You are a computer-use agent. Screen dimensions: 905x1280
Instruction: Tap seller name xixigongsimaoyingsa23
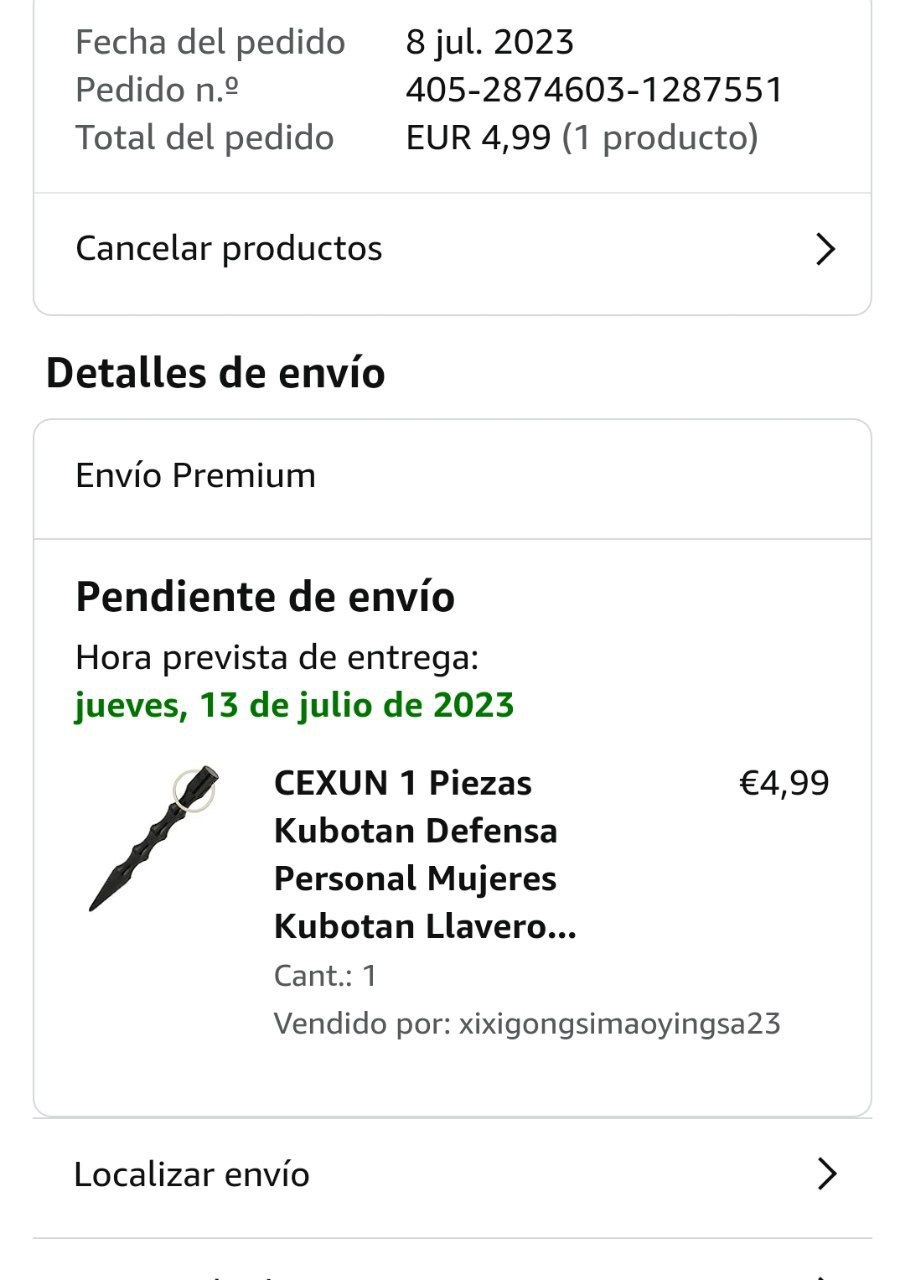(618, 1024)
